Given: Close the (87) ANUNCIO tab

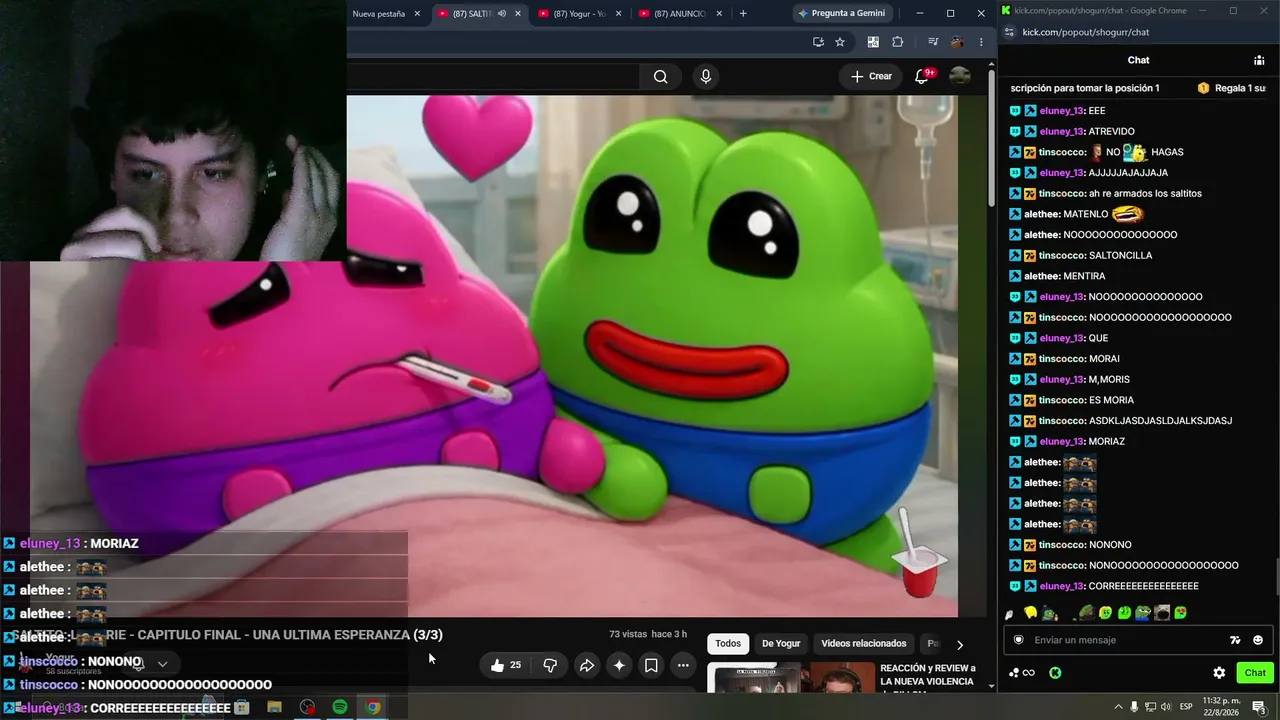Looking at the screenshot, I should click(718, 14).
